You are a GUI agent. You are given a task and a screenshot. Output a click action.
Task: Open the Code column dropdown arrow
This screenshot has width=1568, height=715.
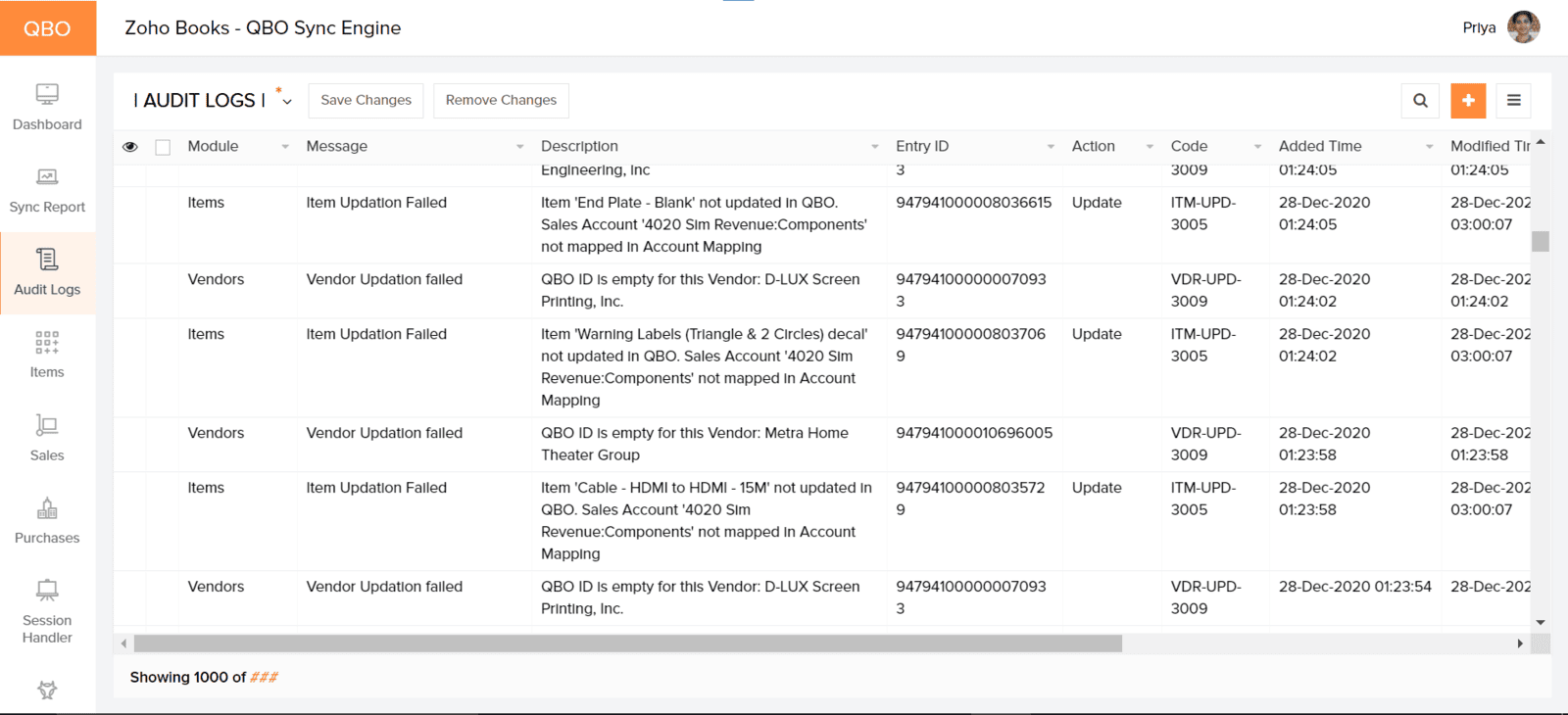click(x=1257, y=147)
